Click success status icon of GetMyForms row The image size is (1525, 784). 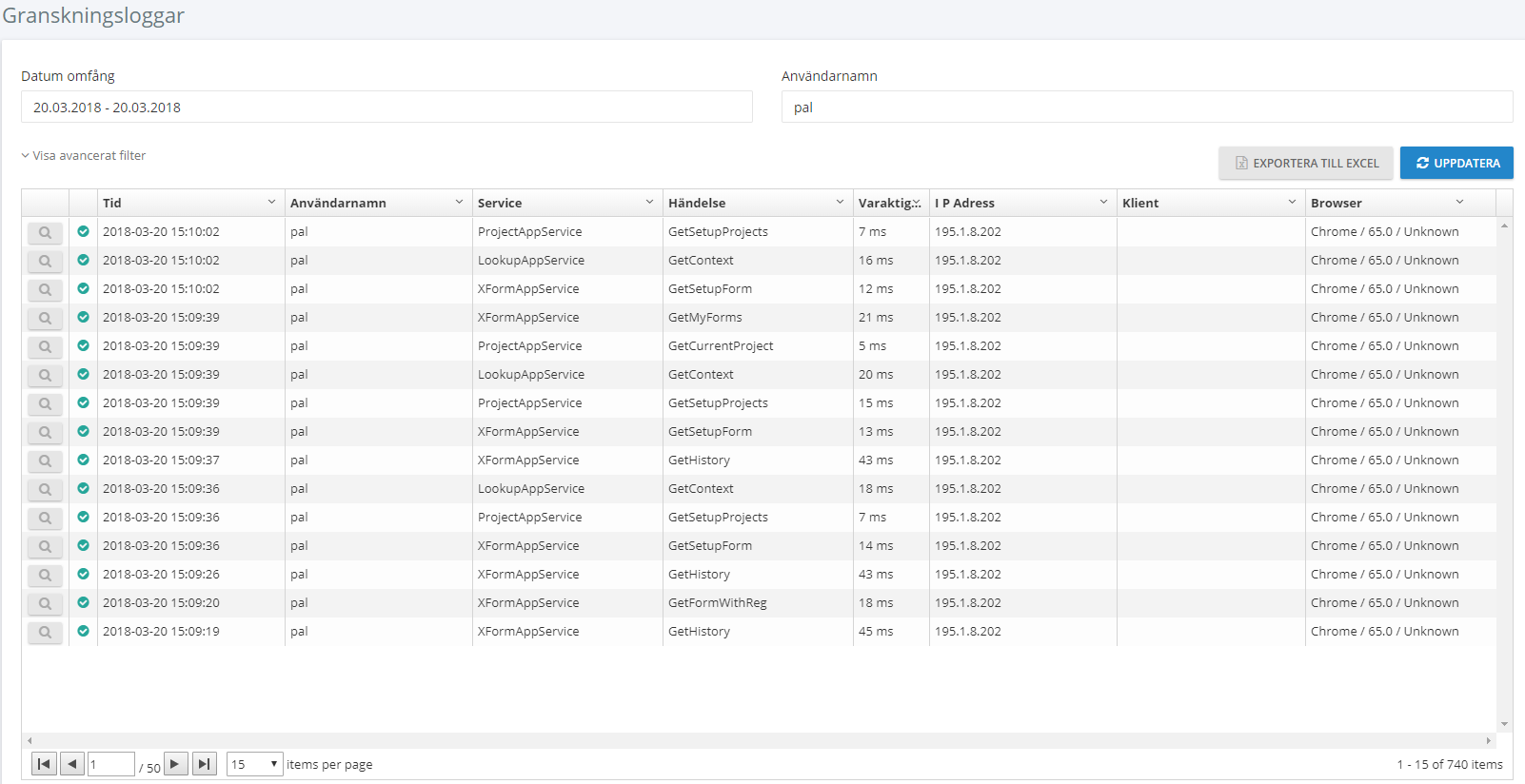(83, 317)
